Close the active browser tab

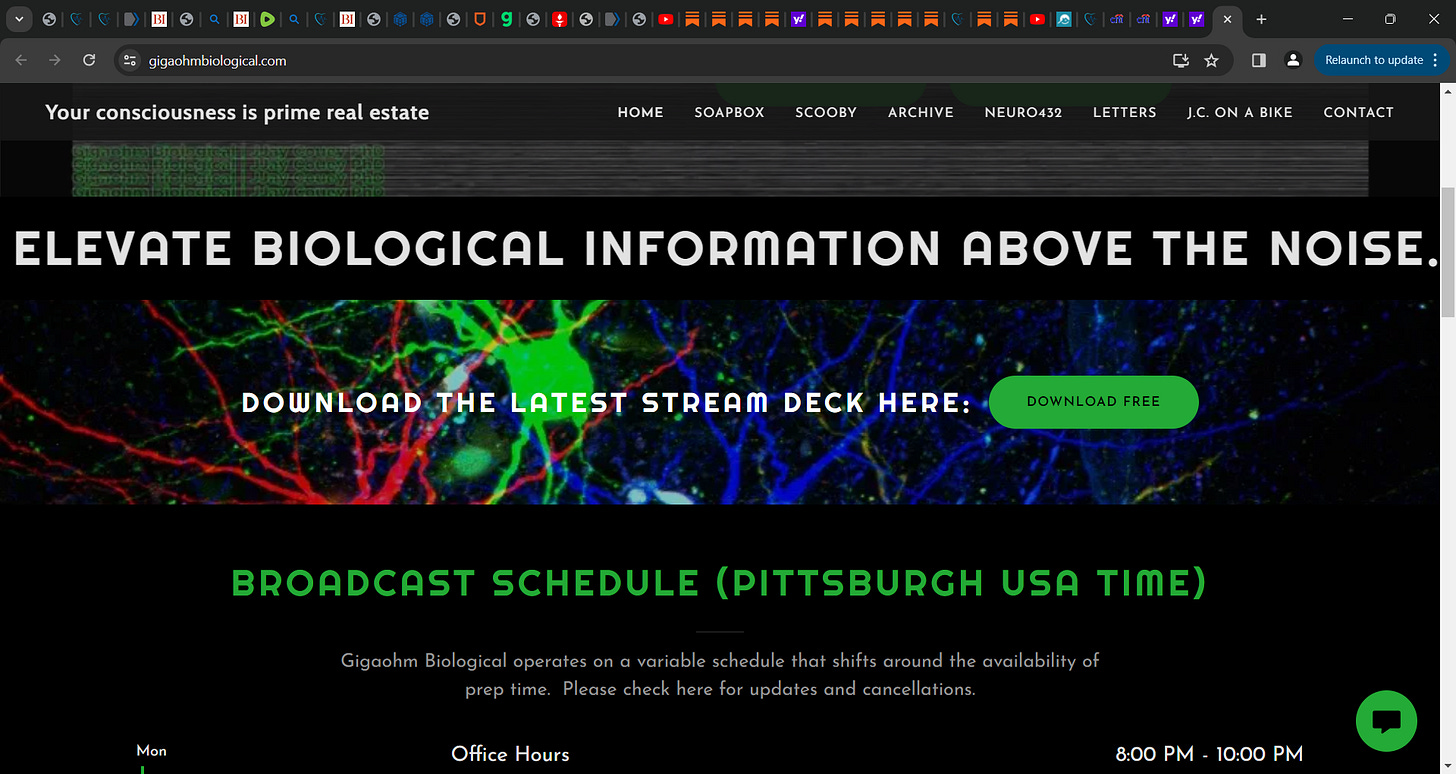pos(1227,19)
